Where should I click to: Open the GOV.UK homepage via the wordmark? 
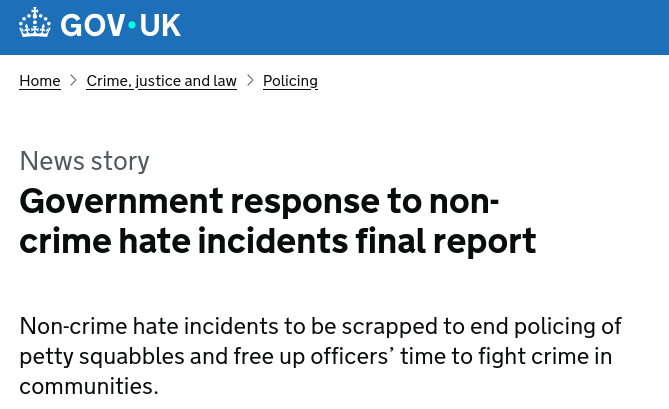[100, 24]
